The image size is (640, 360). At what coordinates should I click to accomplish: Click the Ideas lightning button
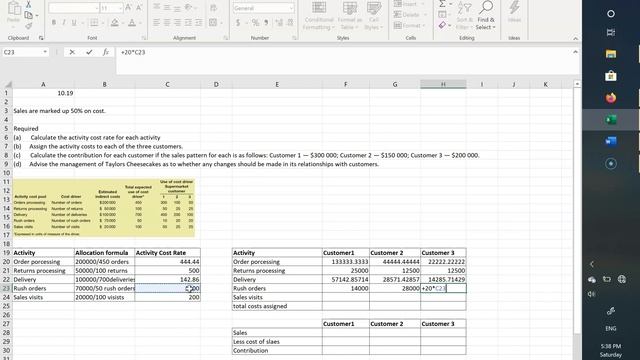tap(514, 12)
